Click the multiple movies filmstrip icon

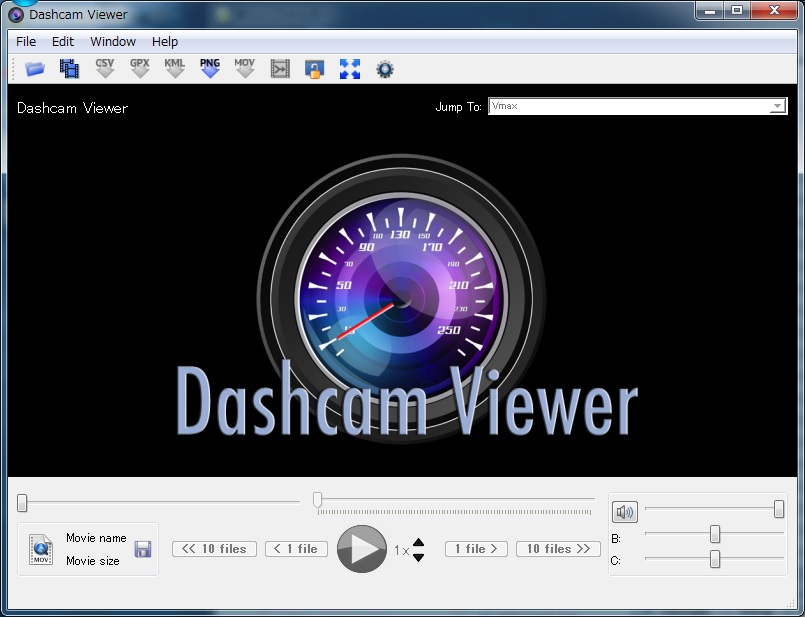click(x=69, y=69)
